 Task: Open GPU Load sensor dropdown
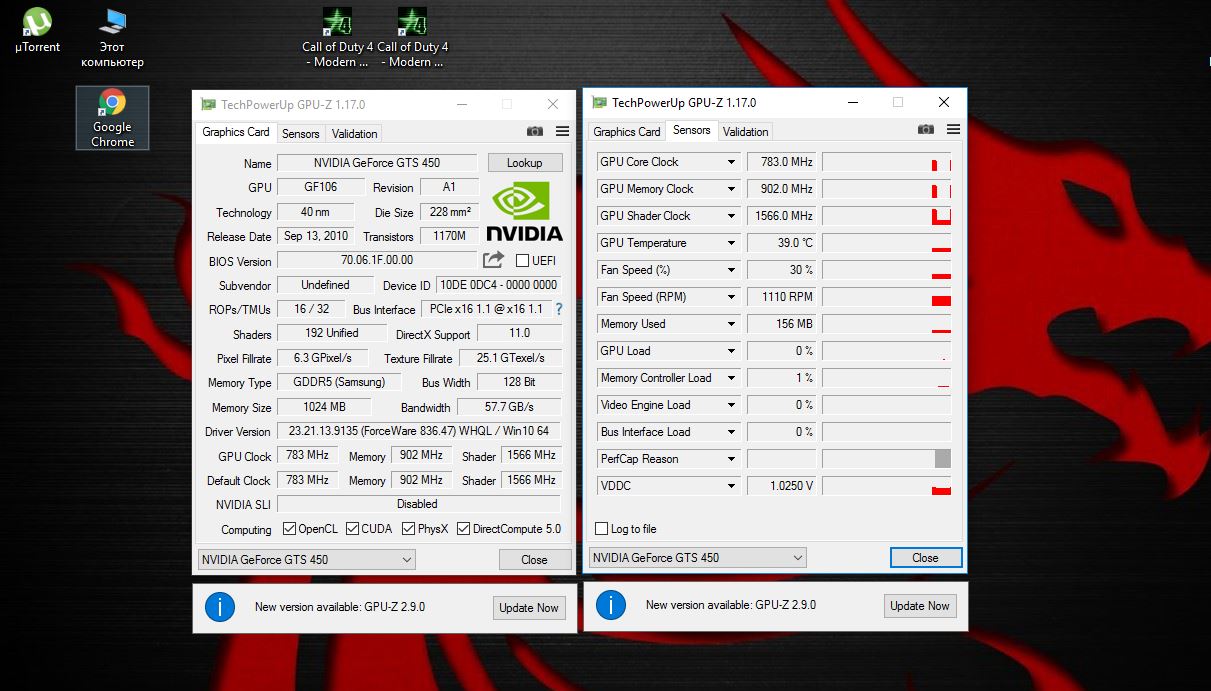coord(731,351)
